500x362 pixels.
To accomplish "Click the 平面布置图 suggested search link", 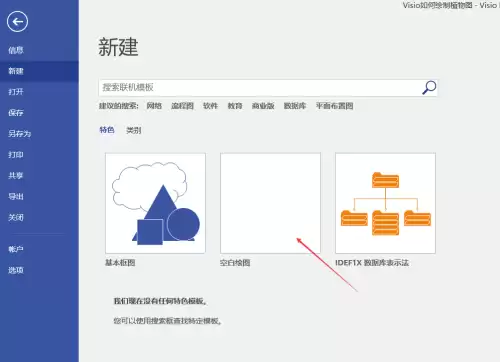I will [x=334, y=106].
